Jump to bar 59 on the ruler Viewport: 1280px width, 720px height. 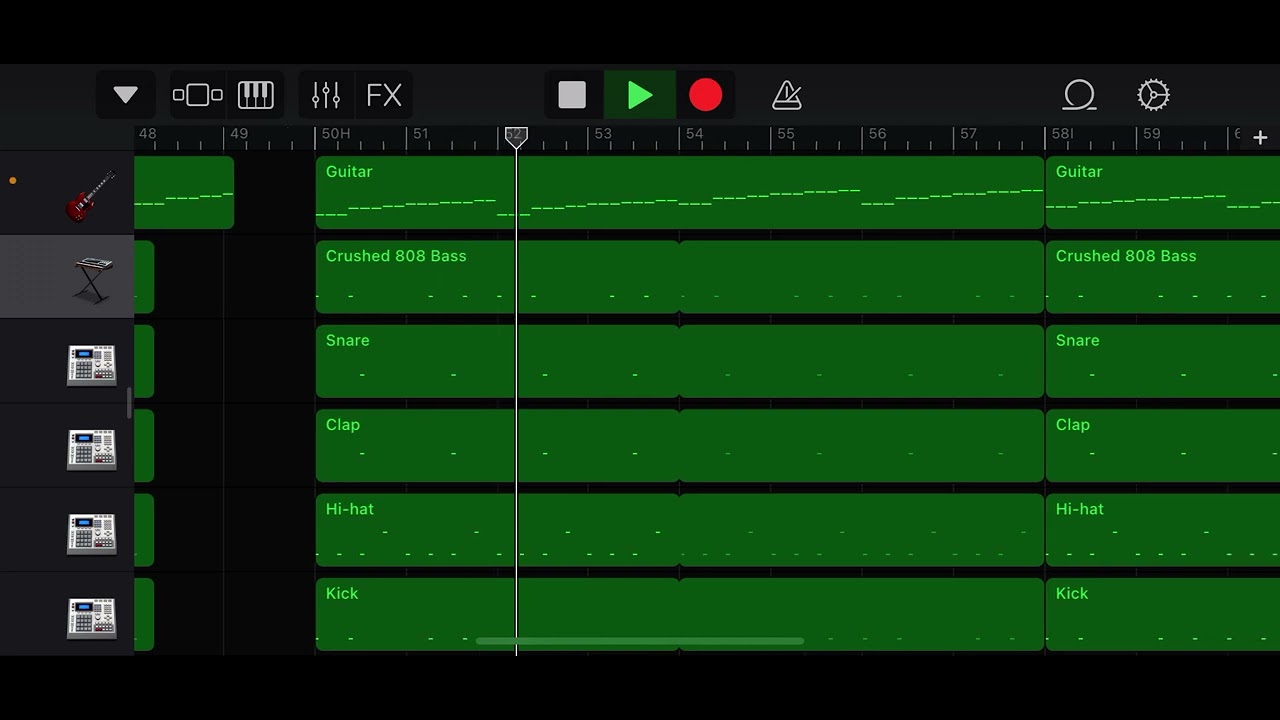click(x=1152, y=134)
